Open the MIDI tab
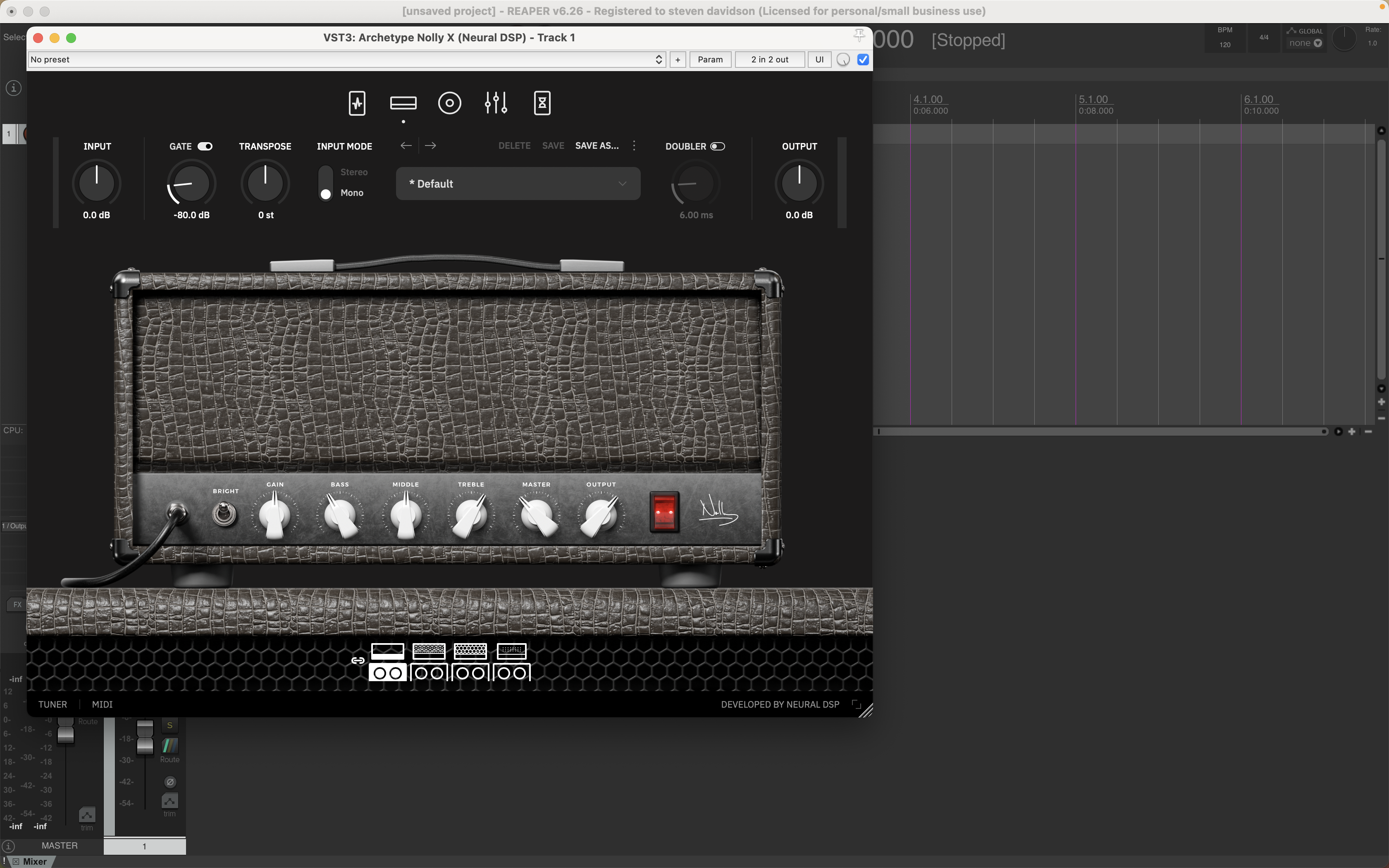Image resolution: width=1389 pixels, height=868 pixels. tap(102, 704)
